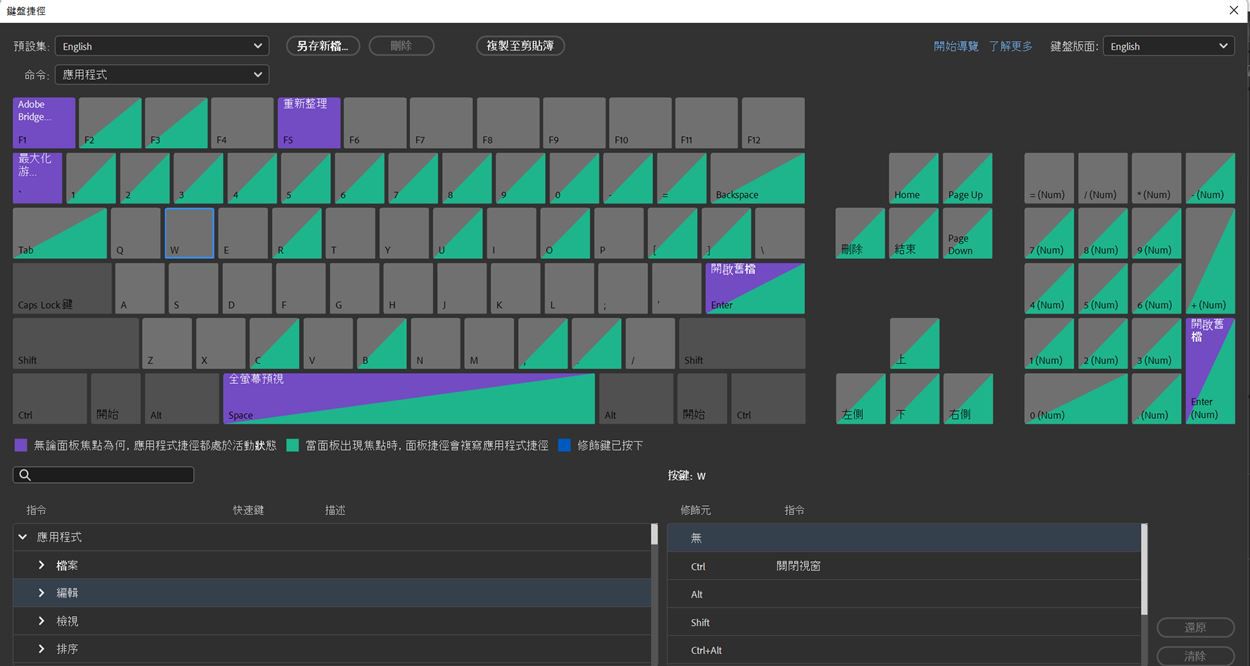The width and height of the screenshot is (1250, 666).
Task: Select the B key
Action: (382, 343)
